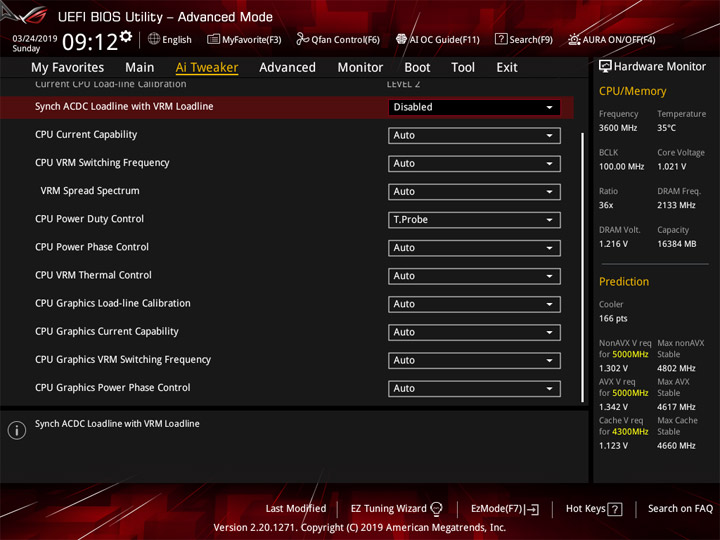This screenshot has width=720, height=540.
Task: Click the Hardware Monitor display icon
Action: tap(605, 66)
